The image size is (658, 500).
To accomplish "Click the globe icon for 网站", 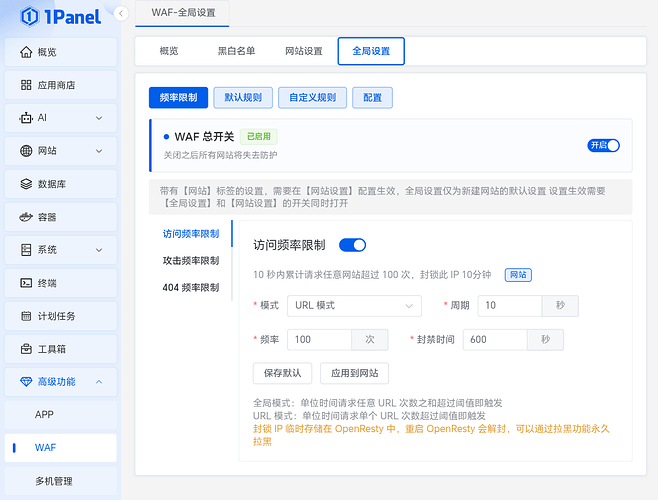I will (26, 151).
